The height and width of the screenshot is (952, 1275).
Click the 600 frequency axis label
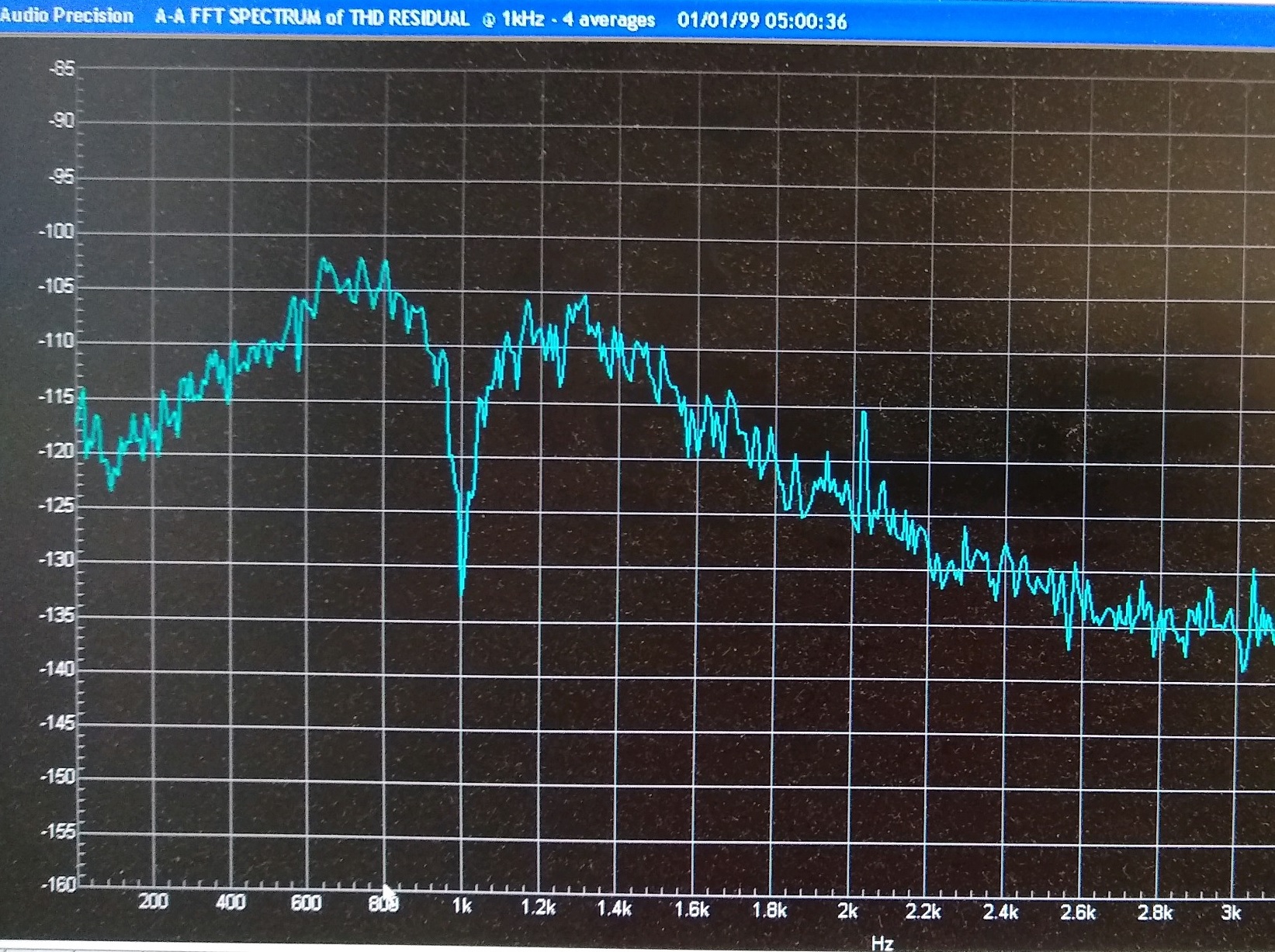click(307, 903)
